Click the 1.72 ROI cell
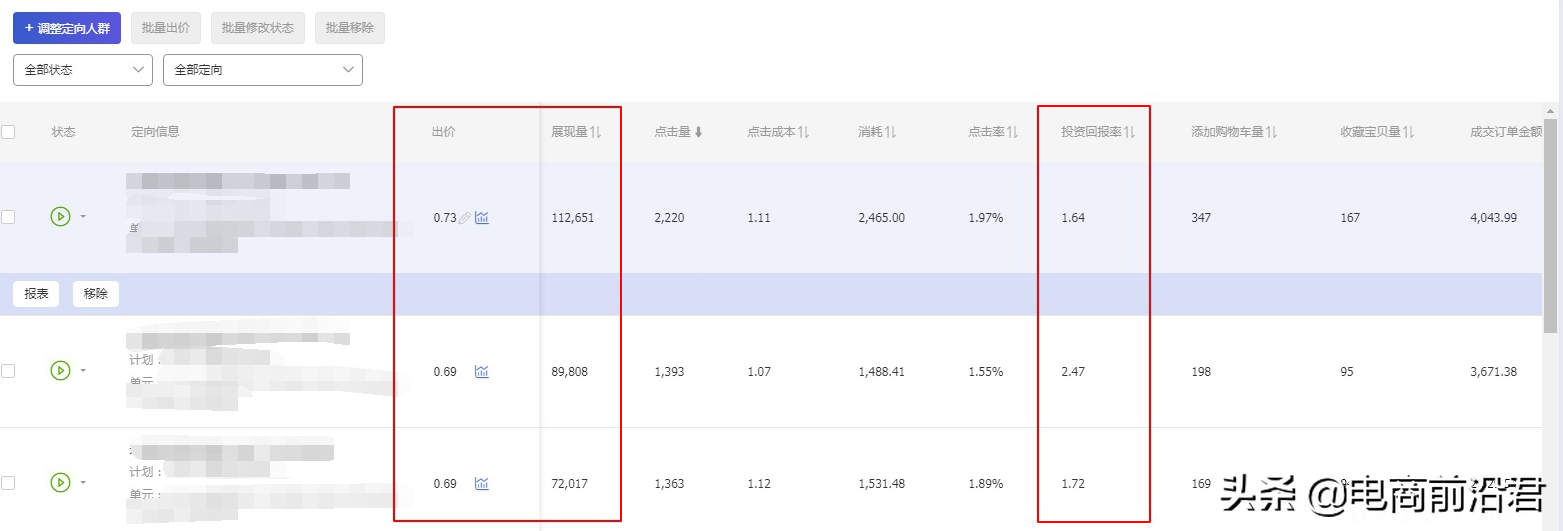The width and height of the screenshot is (1563, 531). coord(1073,483)
